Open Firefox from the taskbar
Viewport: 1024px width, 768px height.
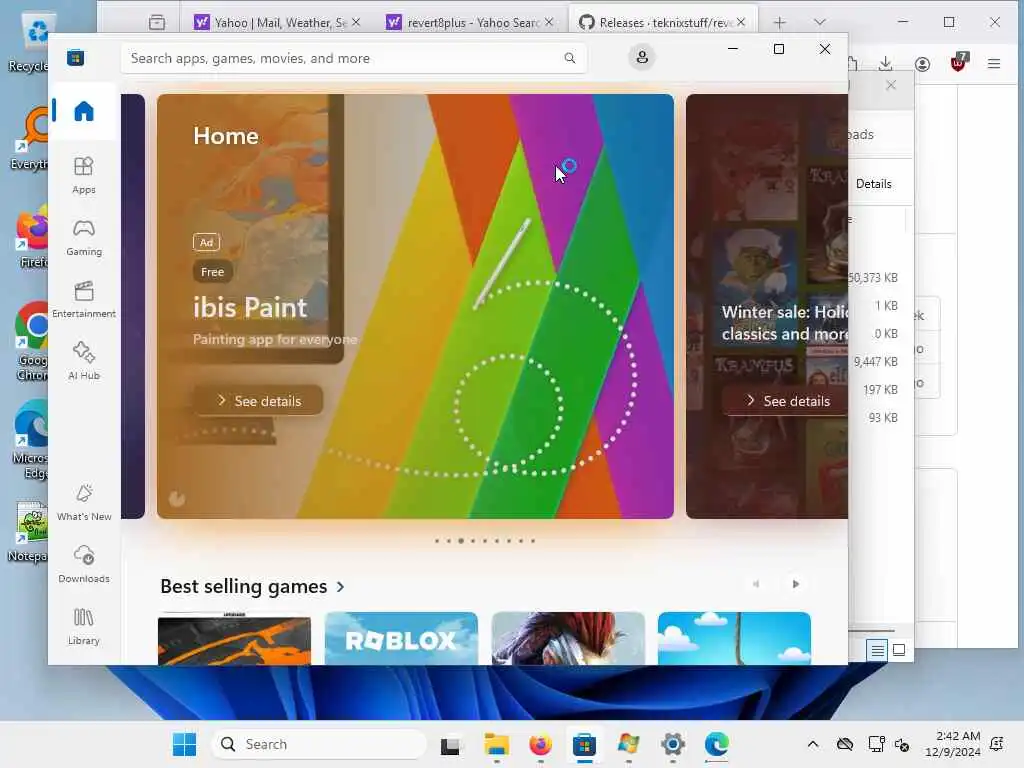coord(540,744)
